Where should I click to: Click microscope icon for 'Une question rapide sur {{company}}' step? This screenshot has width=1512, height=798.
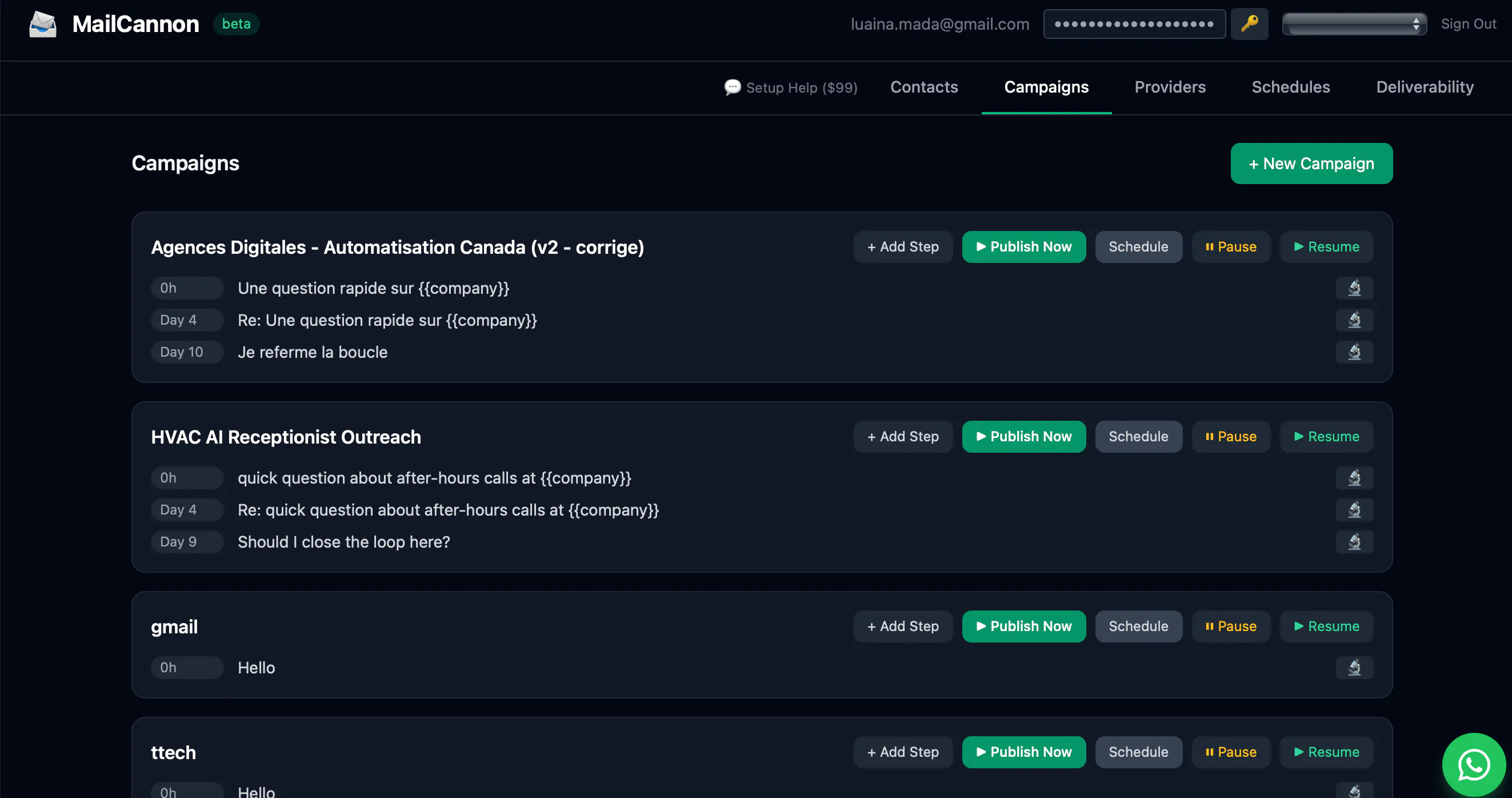point(1354,288)
